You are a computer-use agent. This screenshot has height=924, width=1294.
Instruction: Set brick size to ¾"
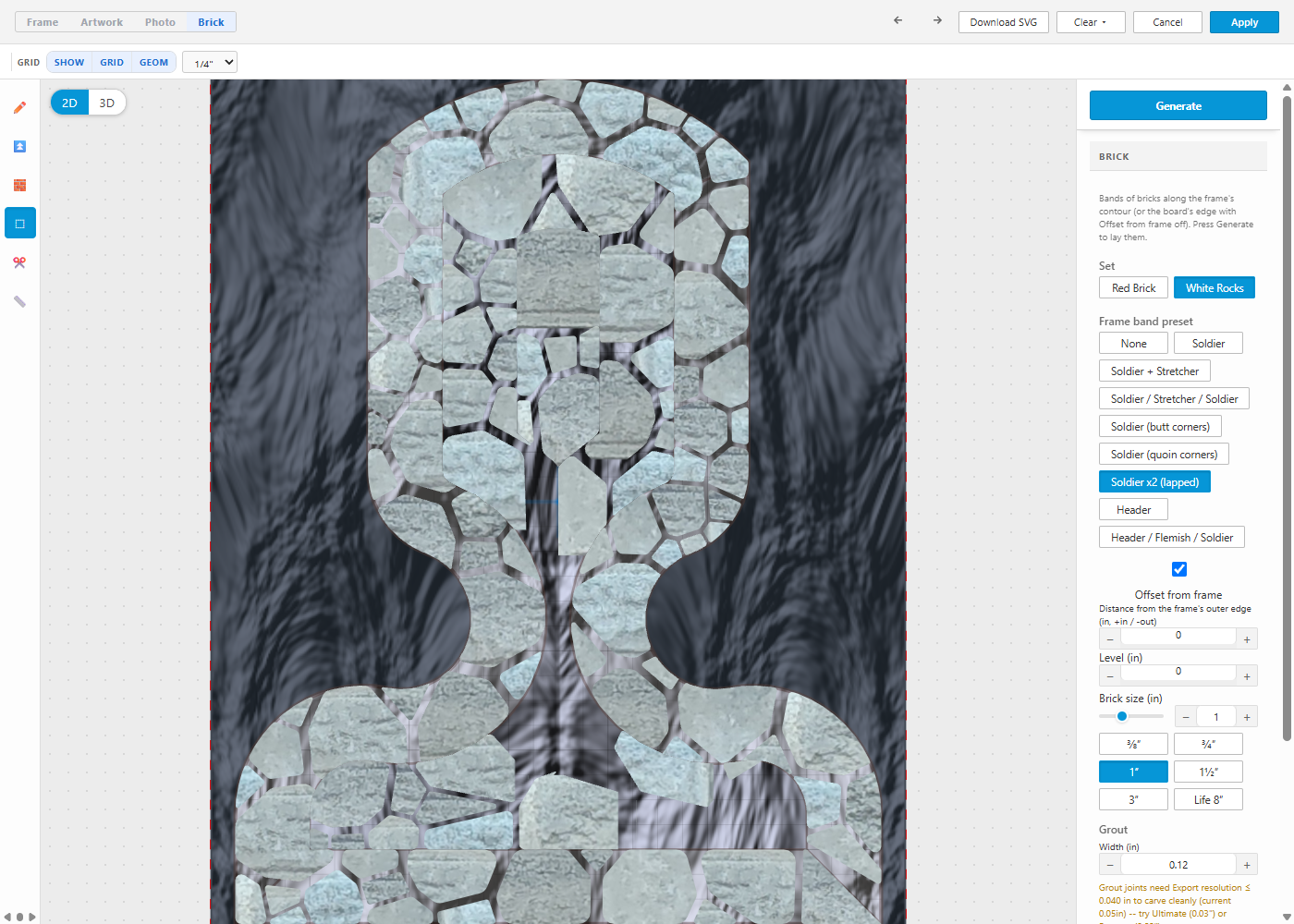tap(1208, 744)
